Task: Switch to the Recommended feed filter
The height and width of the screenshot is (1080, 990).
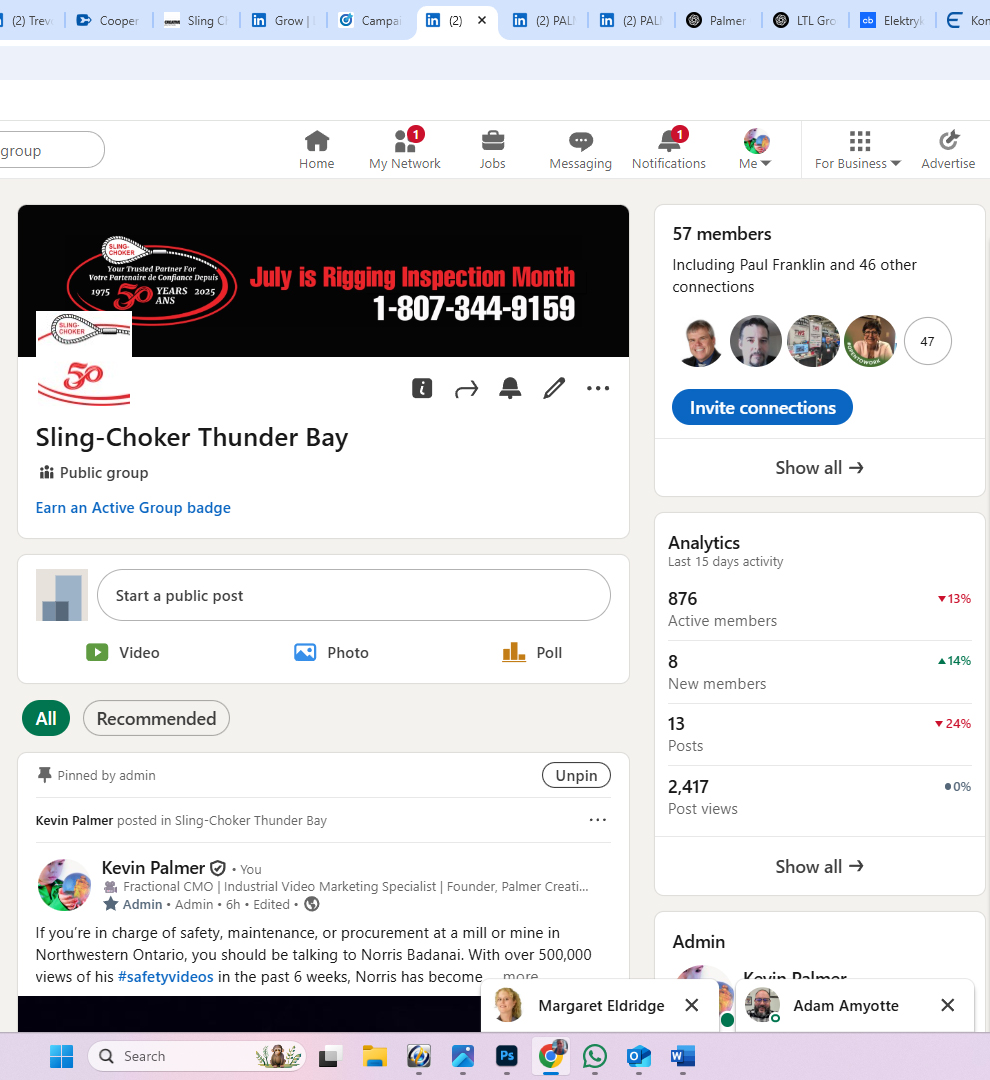Action: click(156, 718)
